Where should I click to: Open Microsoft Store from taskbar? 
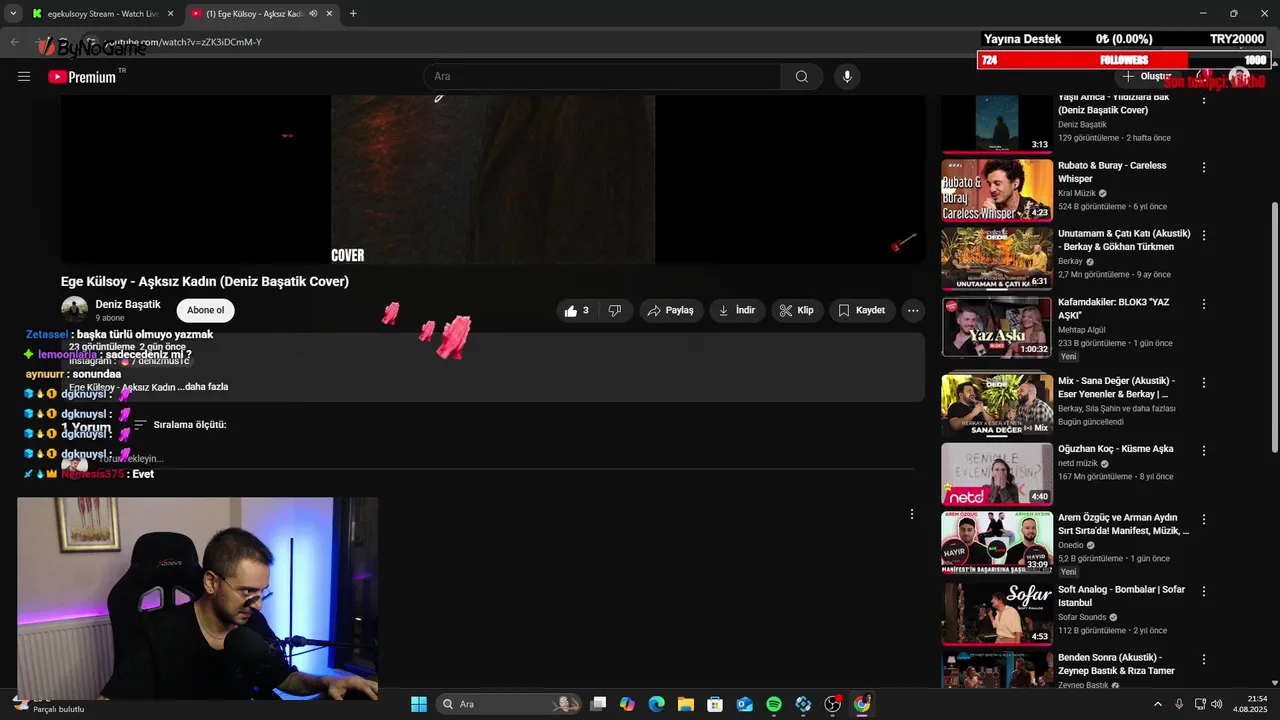pyautogui.click(x=715, y=704)
